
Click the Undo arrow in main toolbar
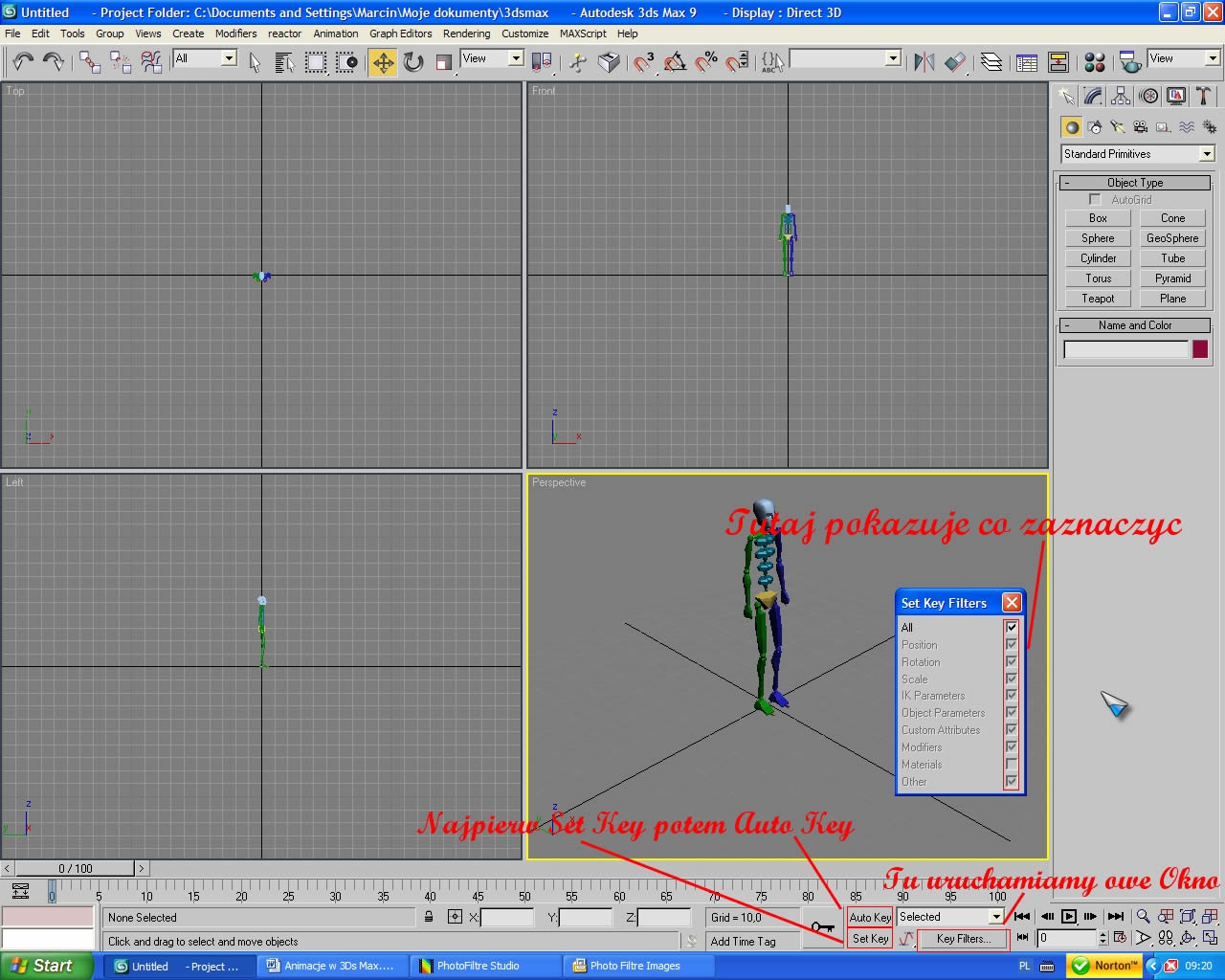point(23,62)
